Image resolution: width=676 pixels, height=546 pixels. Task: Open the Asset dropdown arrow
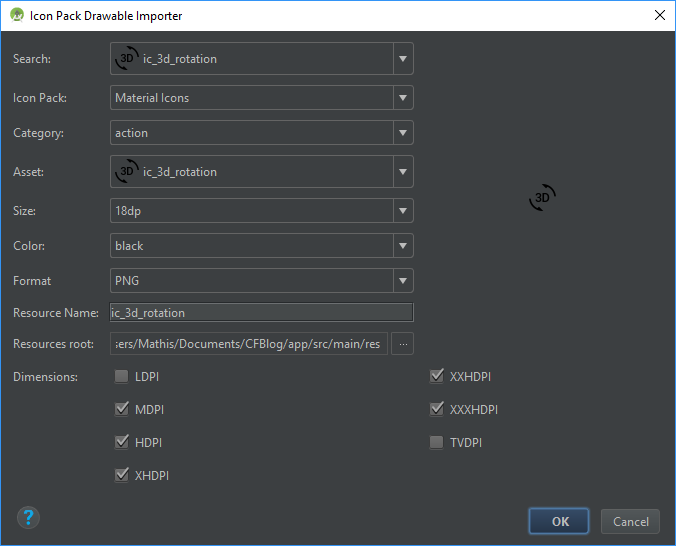pyautogui.click(x=403, y=172)
